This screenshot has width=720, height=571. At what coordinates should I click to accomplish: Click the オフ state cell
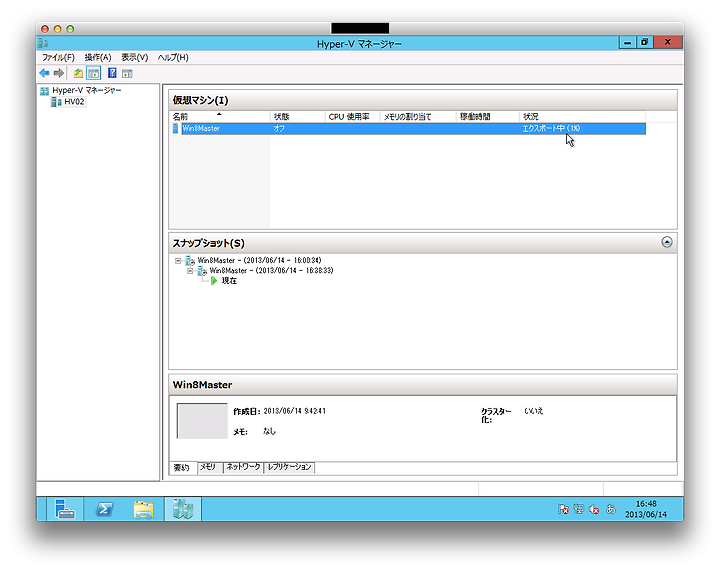279,129
